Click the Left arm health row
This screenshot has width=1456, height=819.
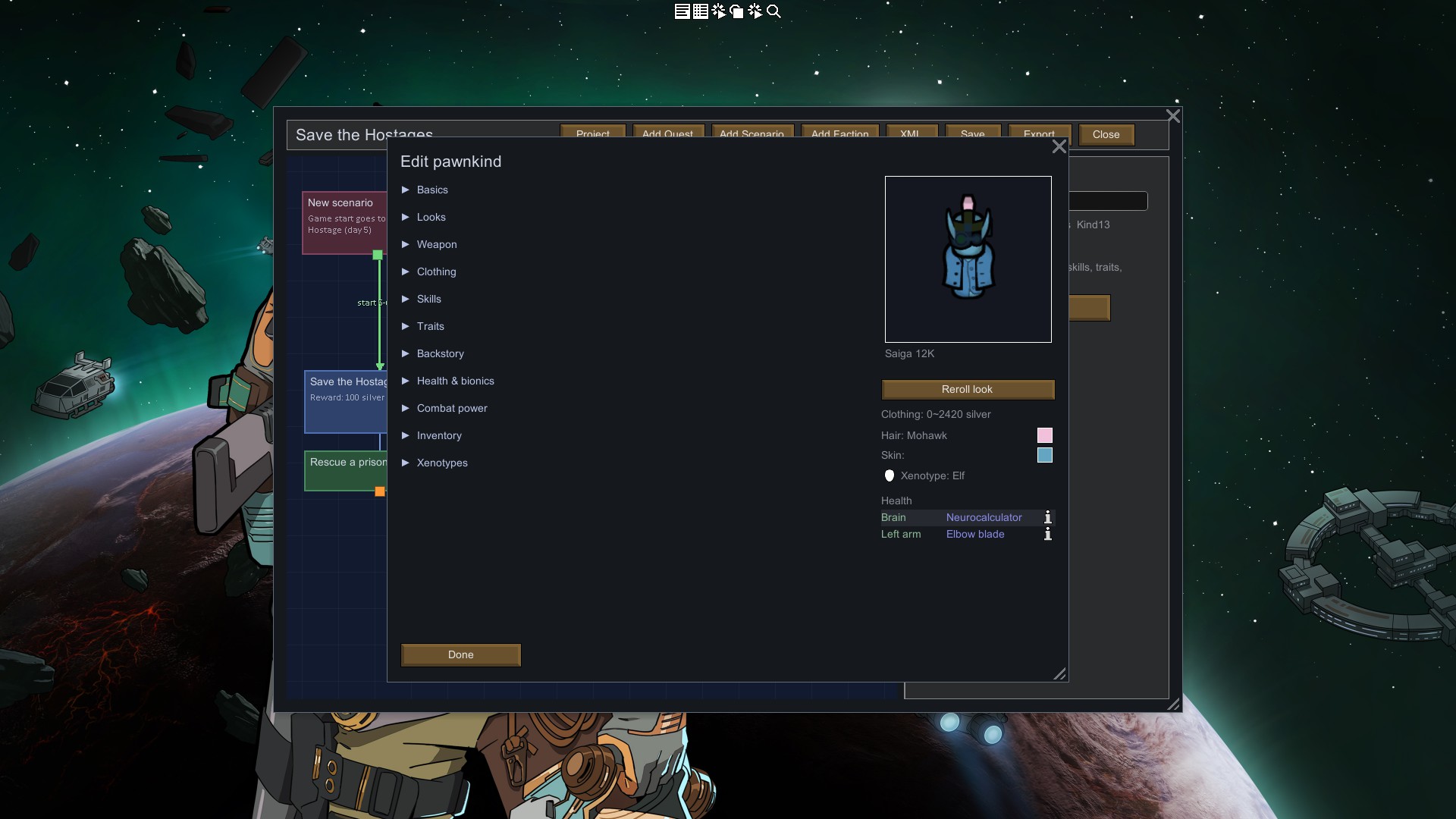[968, 534]
